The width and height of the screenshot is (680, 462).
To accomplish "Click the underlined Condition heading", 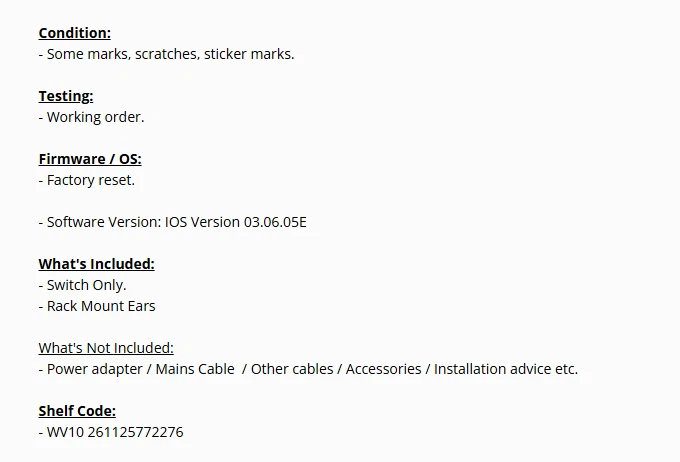I will coord(74,33).
